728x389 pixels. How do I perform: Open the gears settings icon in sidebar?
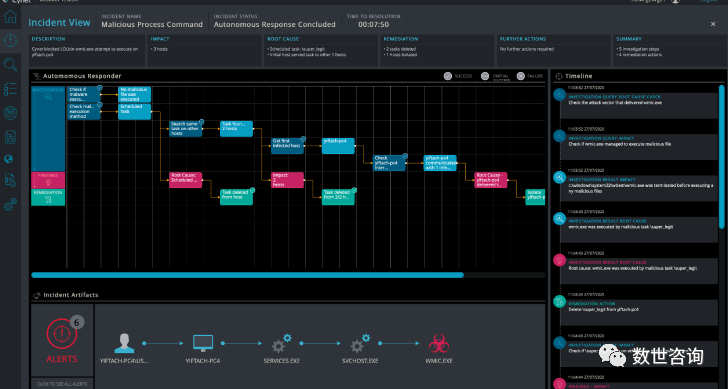[x=10, y=204]
